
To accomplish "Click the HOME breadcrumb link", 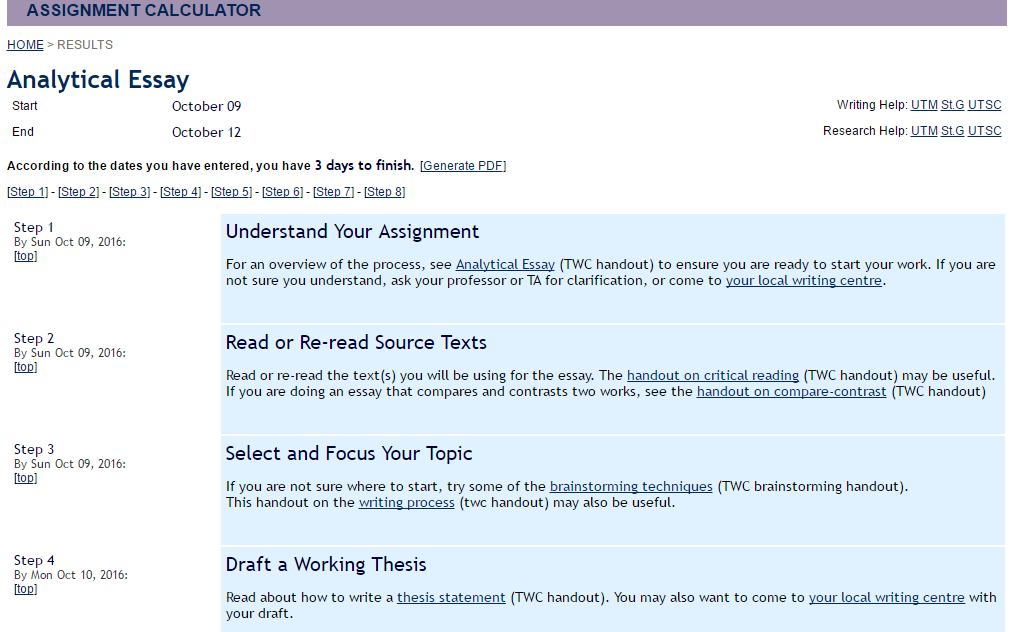I will click(25, 45).
